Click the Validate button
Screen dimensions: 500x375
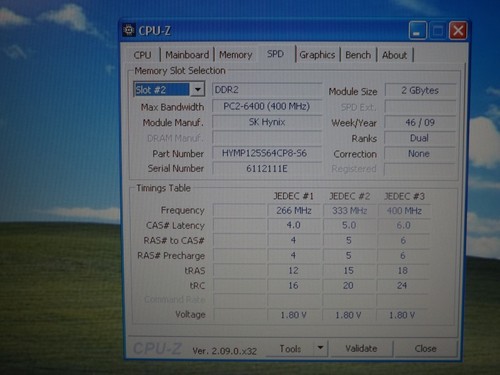tap(361, 349)
